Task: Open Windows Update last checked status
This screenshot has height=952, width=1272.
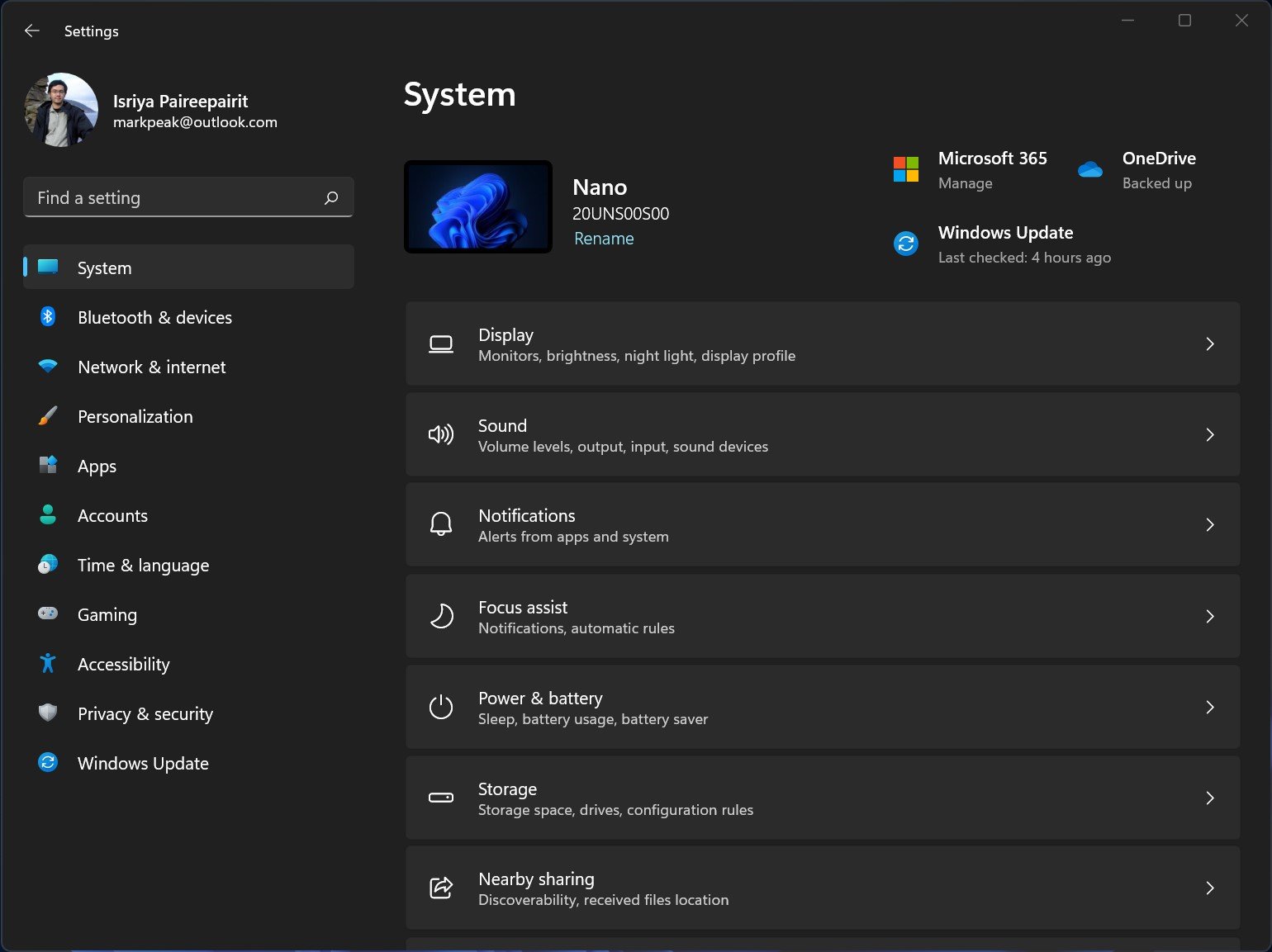Action: [x=1024, y=258]
